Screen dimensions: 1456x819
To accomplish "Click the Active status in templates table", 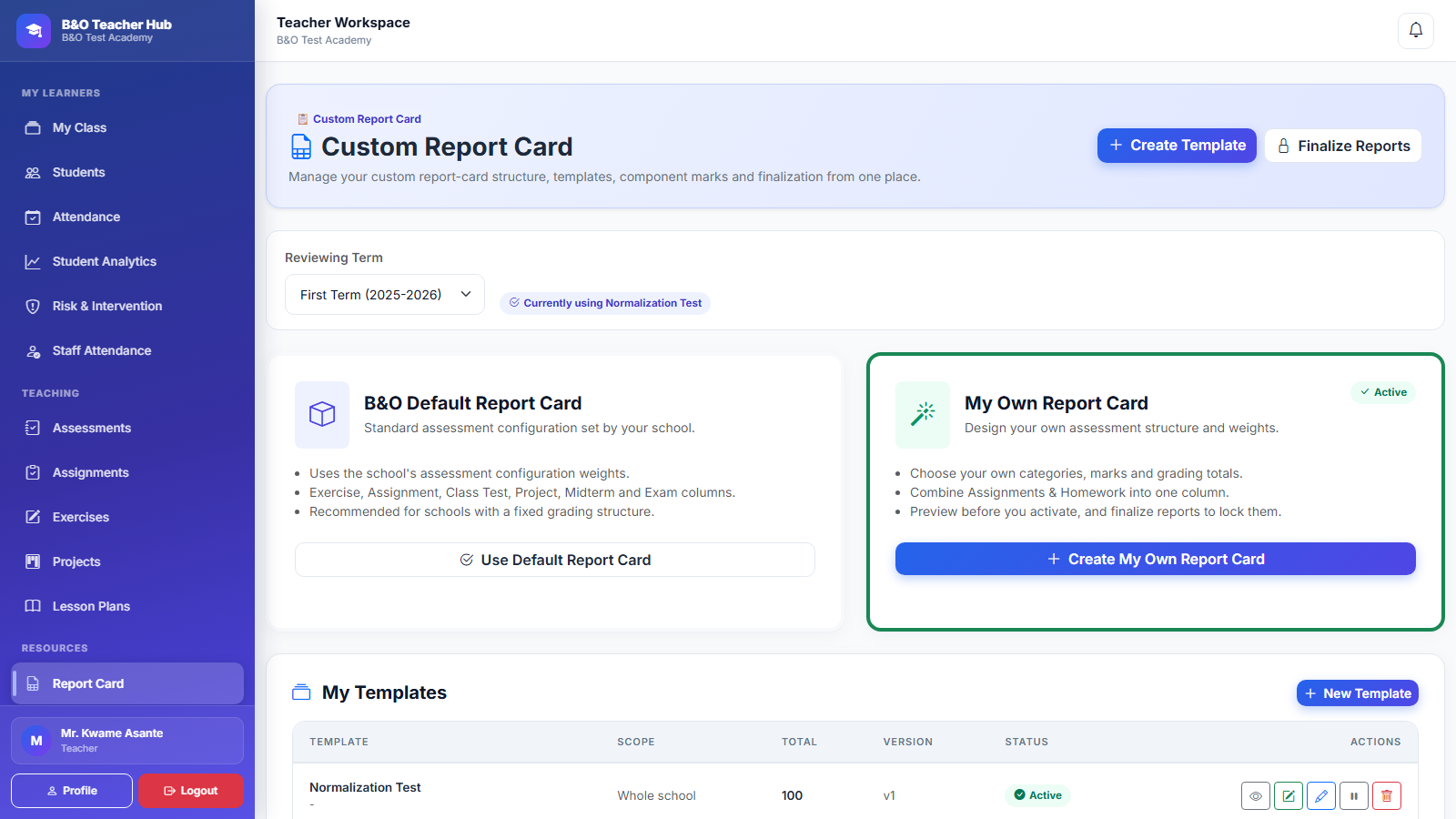I will point(1038,795).
